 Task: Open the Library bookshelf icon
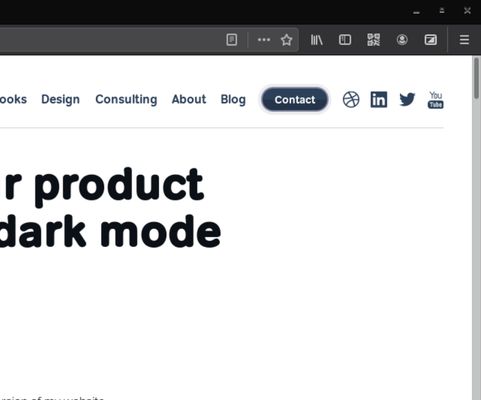tap(316, 40)
